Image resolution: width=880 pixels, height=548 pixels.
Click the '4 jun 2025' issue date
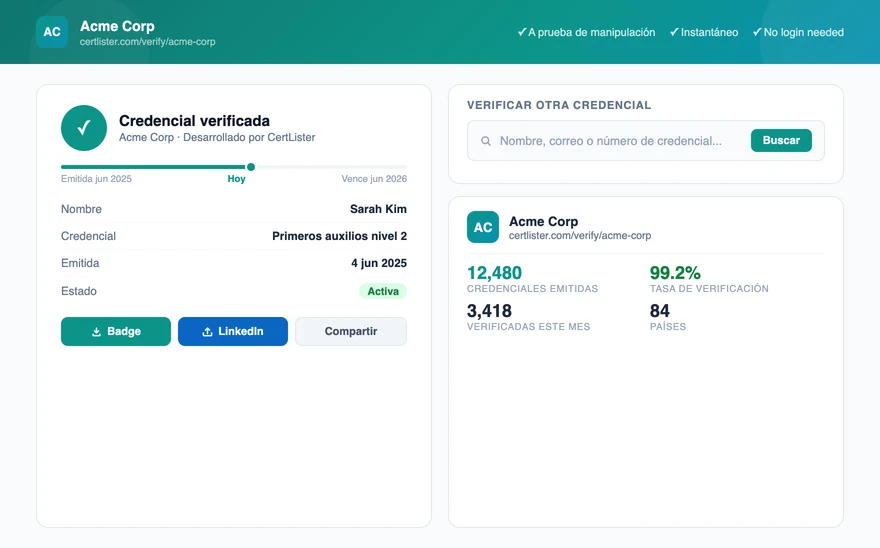pos(379,263)
